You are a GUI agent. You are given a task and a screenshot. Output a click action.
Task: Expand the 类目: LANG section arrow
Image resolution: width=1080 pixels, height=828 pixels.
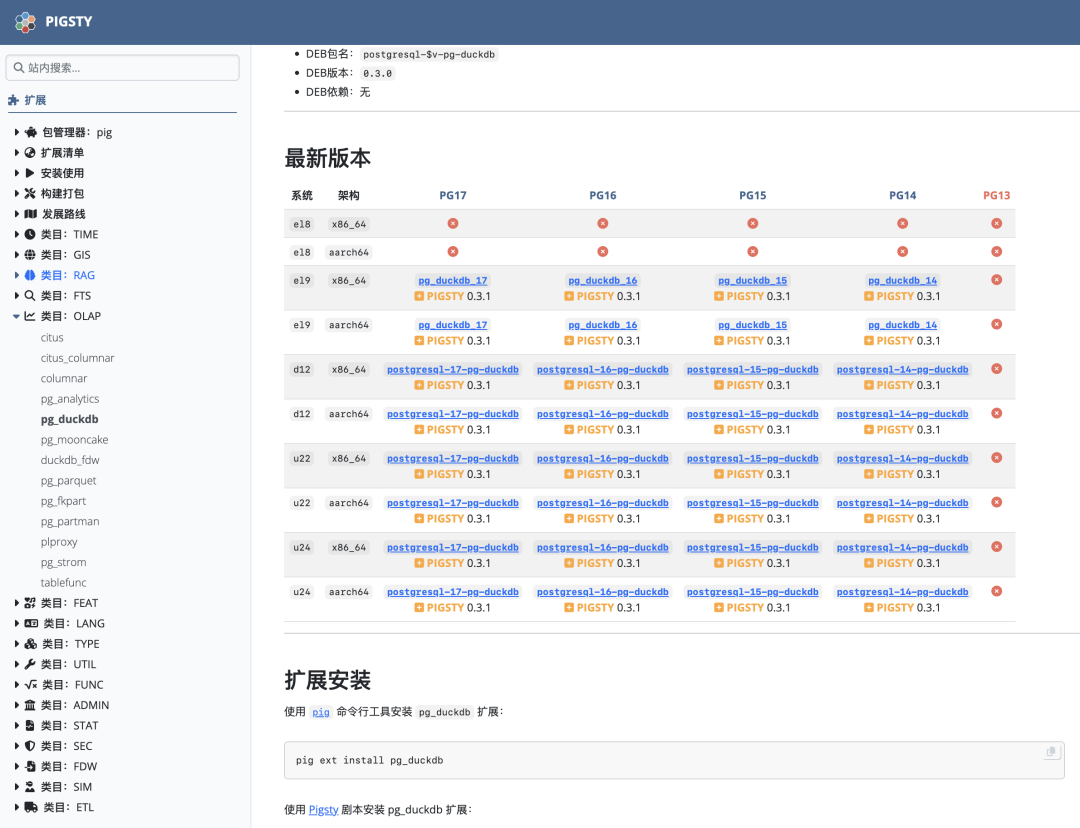[x=17, y=623]
